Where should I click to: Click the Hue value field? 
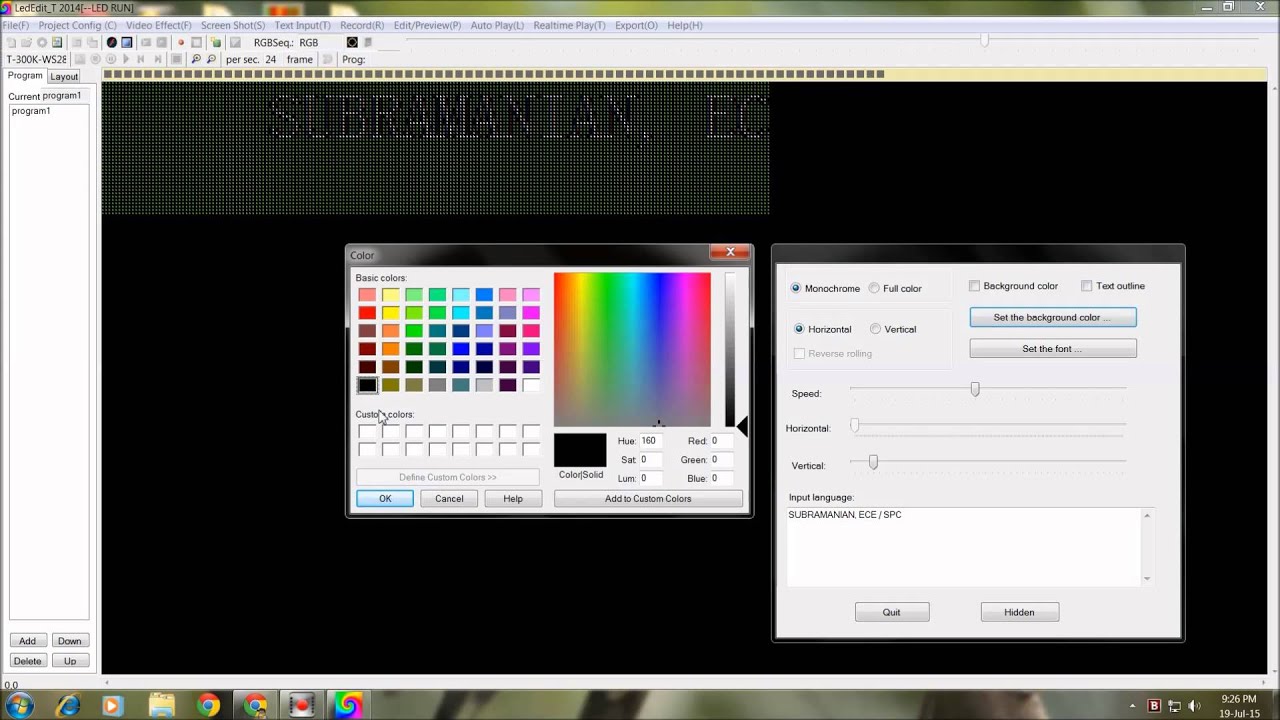[x=650, y=441]
